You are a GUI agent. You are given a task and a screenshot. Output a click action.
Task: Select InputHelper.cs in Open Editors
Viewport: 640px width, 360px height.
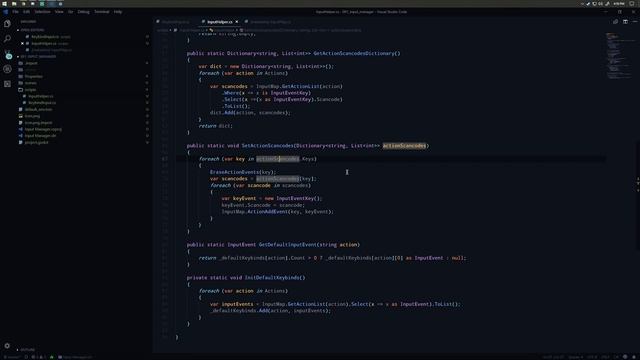[x=44, y=43]
